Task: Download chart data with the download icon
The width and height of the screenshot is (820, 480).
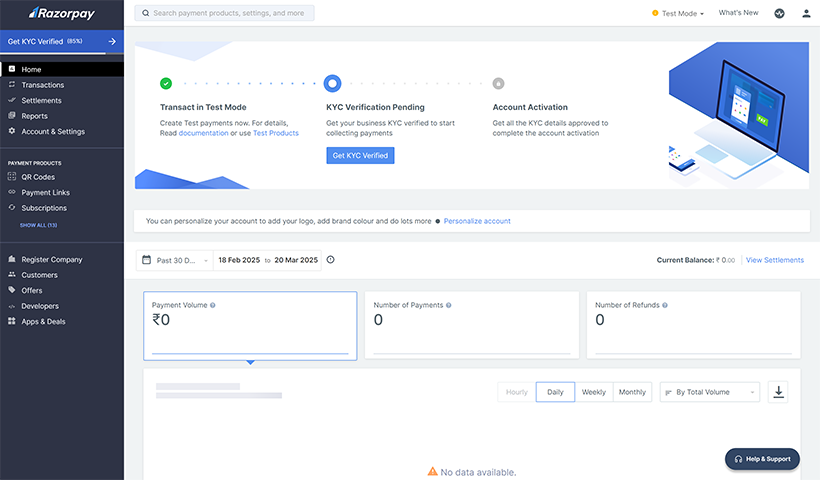Action: 778,392
